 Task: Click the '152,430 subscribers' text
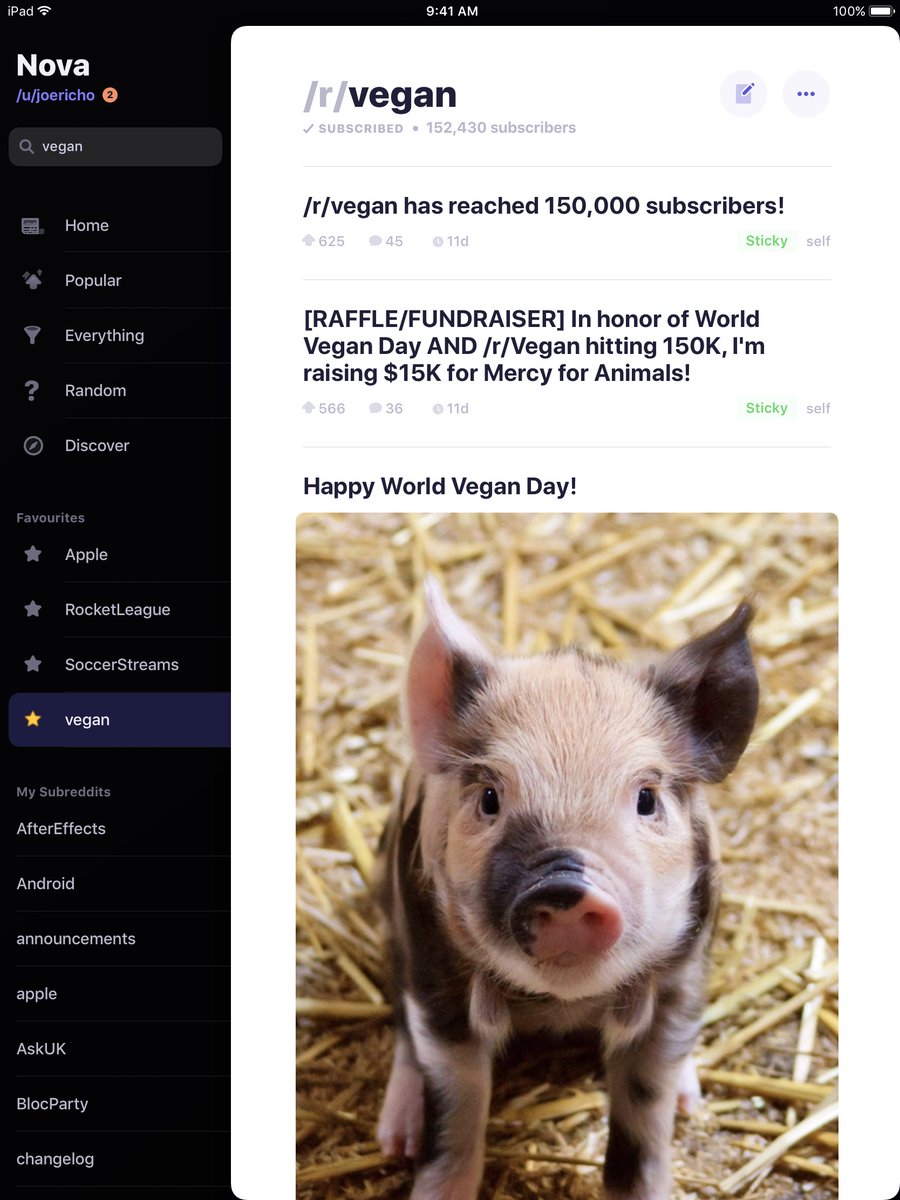click(501, 128)
